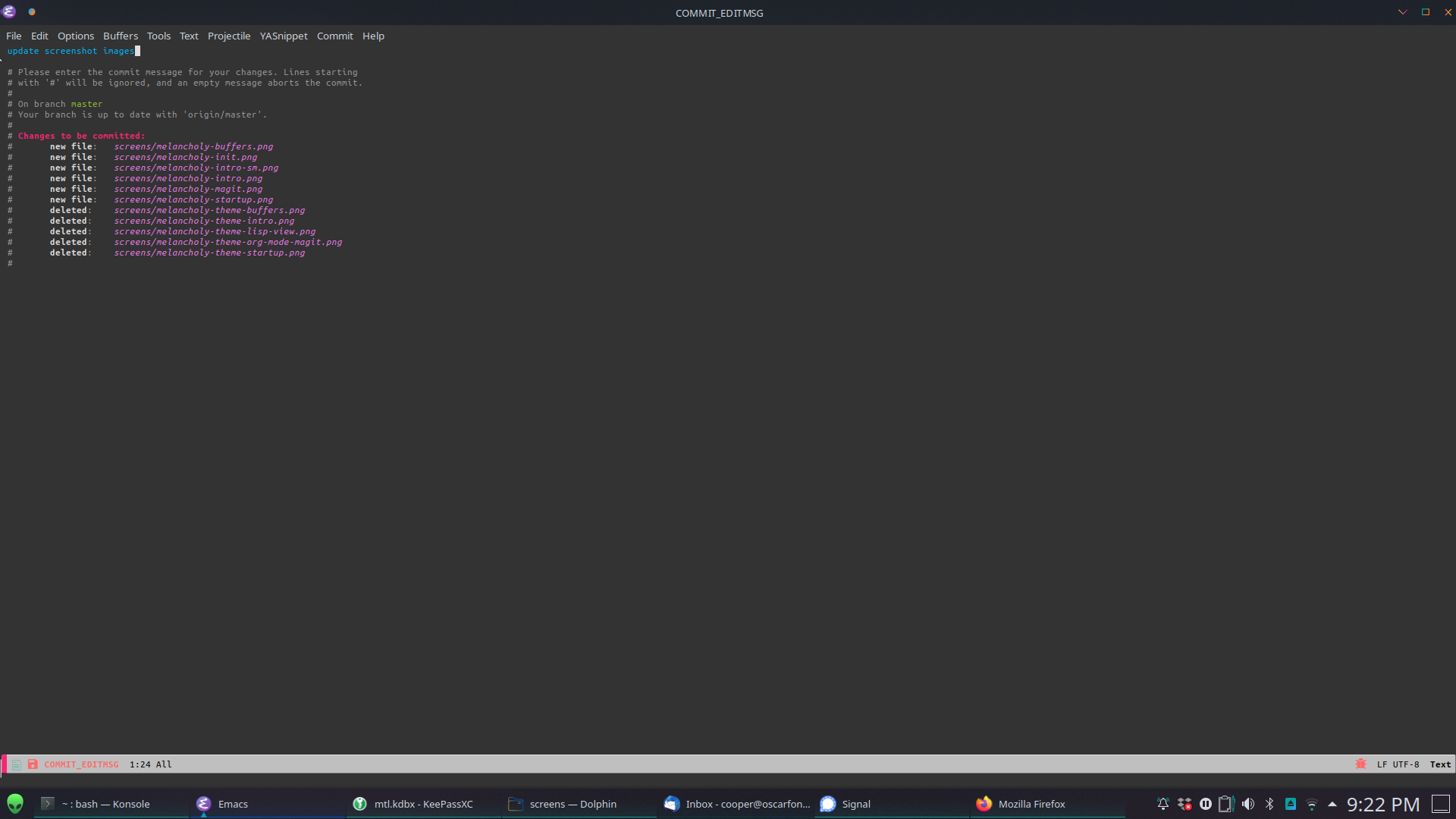Image resolution: width=1456 pixels, height=819 pixels.
Task: Click deleted melancholy-theme-org-mode-magit.png path
Action: click(228, 242)
